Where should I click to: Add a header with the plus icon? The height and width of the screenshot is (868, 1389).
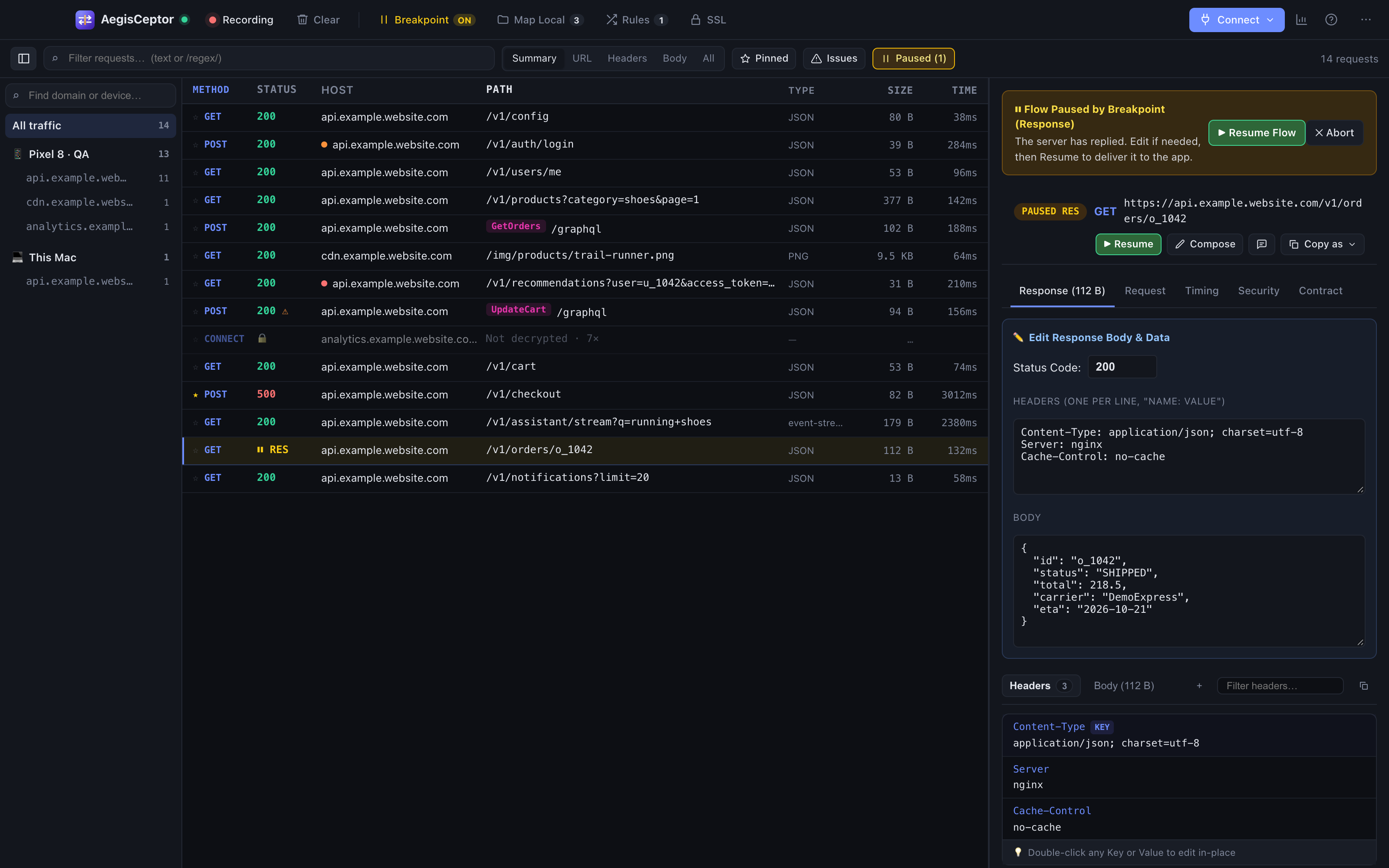click(x=1199, y=685)
